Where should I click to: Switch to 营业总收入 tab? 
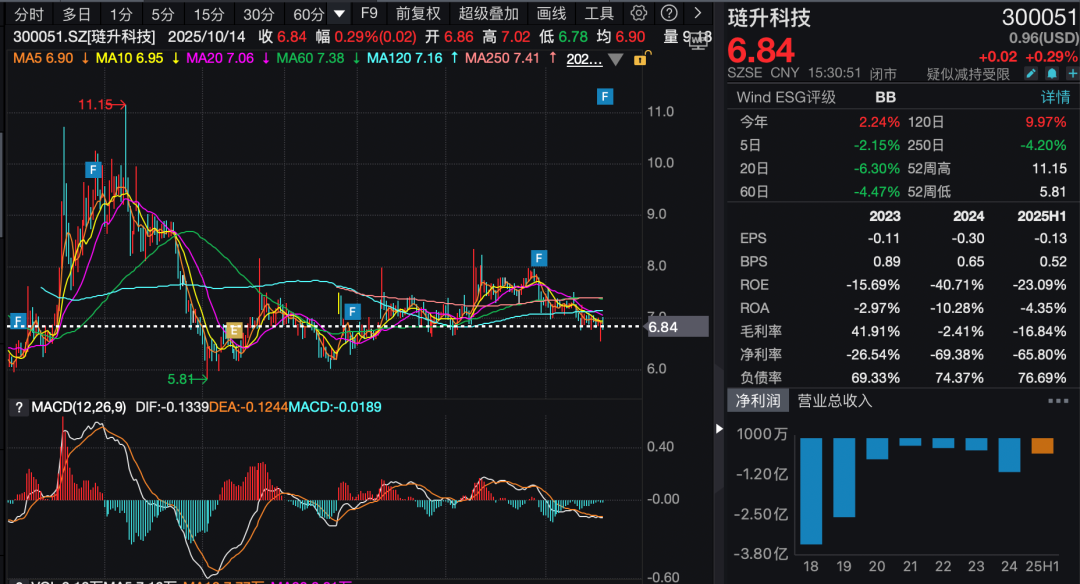pos(834,401)
